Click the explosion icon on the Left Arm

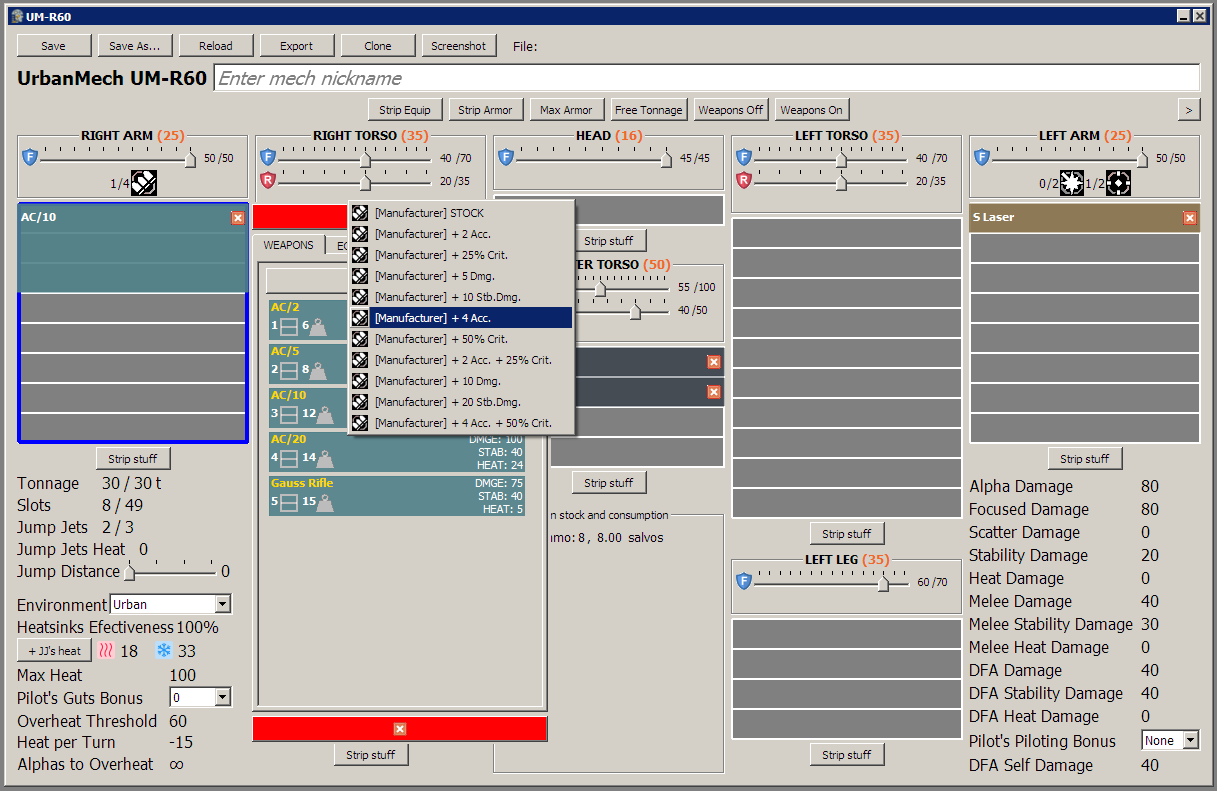click(1072, 183)
